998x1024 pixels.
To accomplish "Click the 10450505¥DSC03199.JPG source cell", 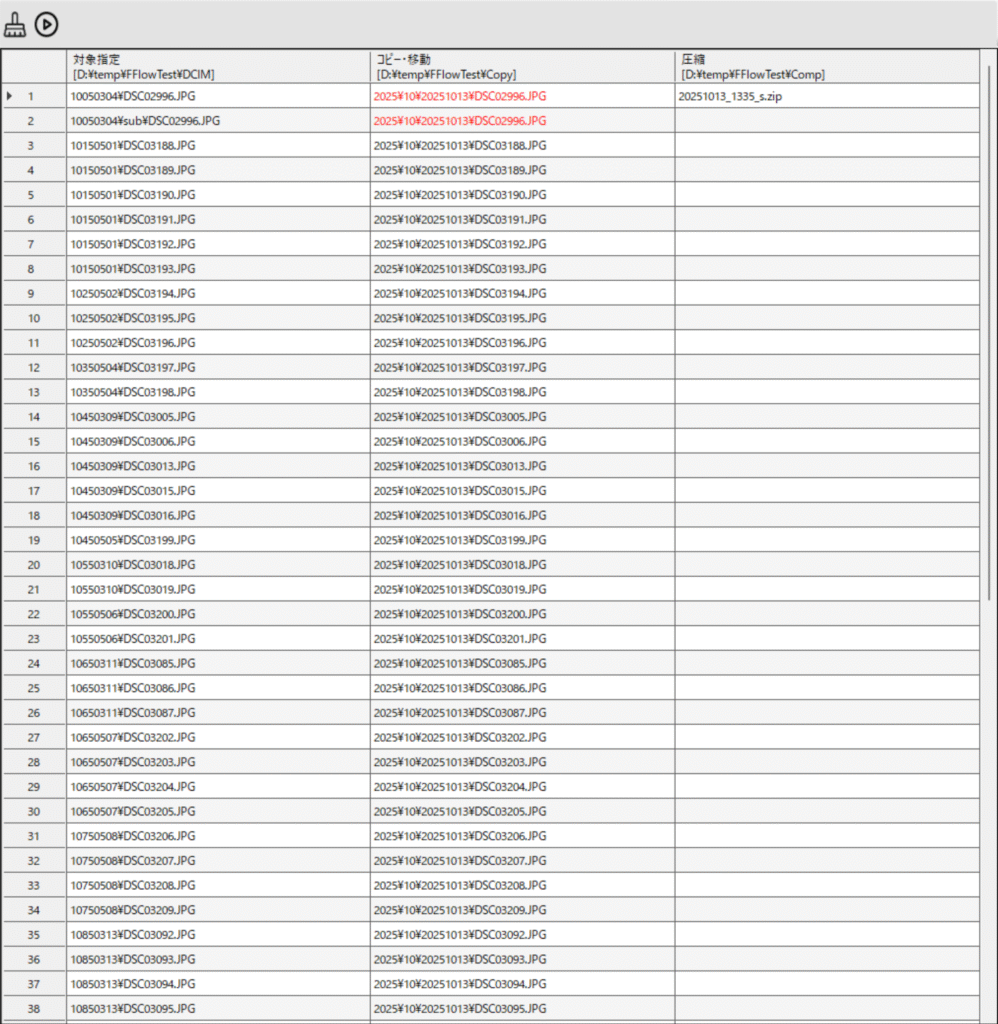I will (x=133, y=540).
